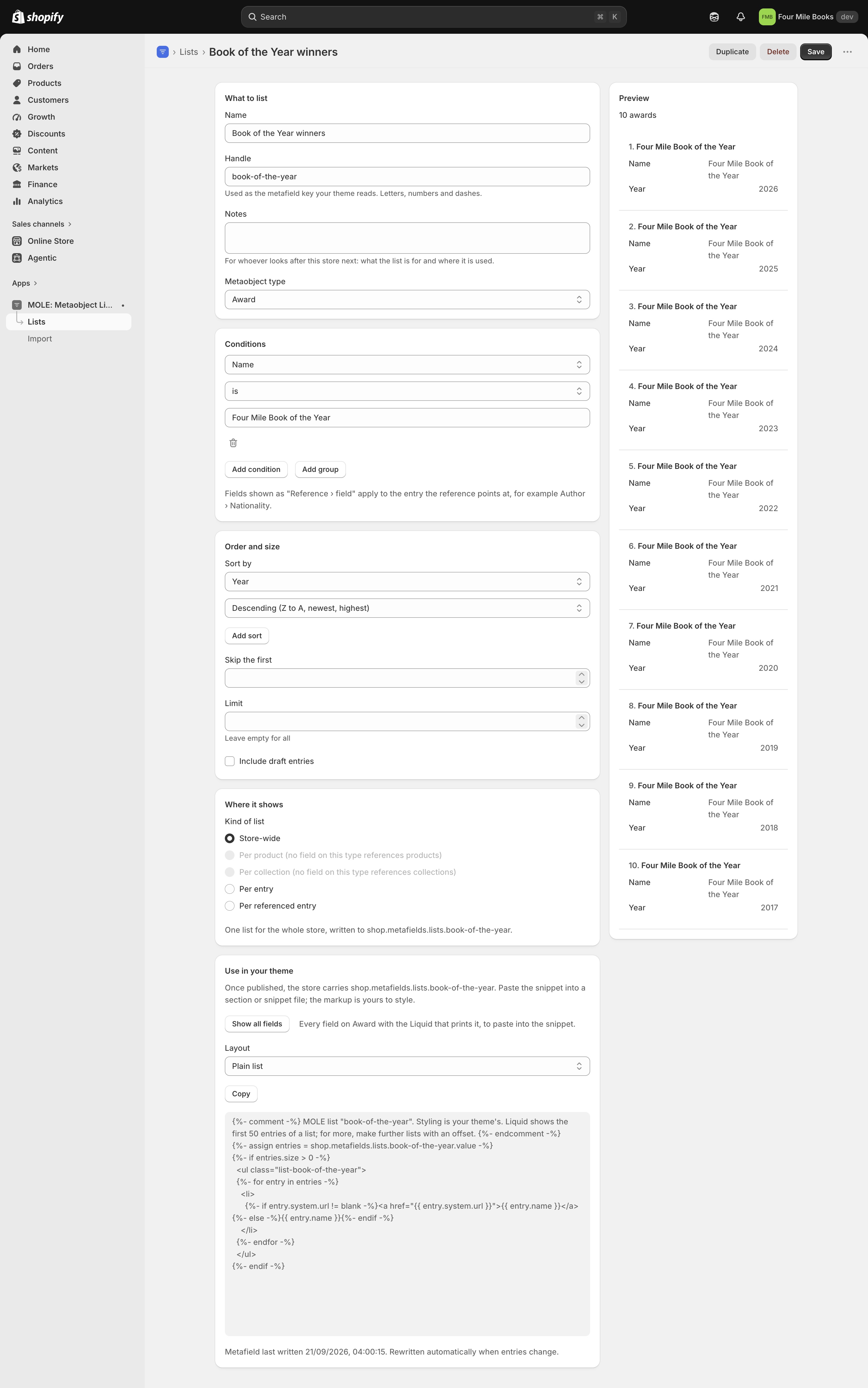Image resolution: width=868 pixels, height=1388 pixels.
Task: Expand the Apps section
Action: click(x=25, y=283)
